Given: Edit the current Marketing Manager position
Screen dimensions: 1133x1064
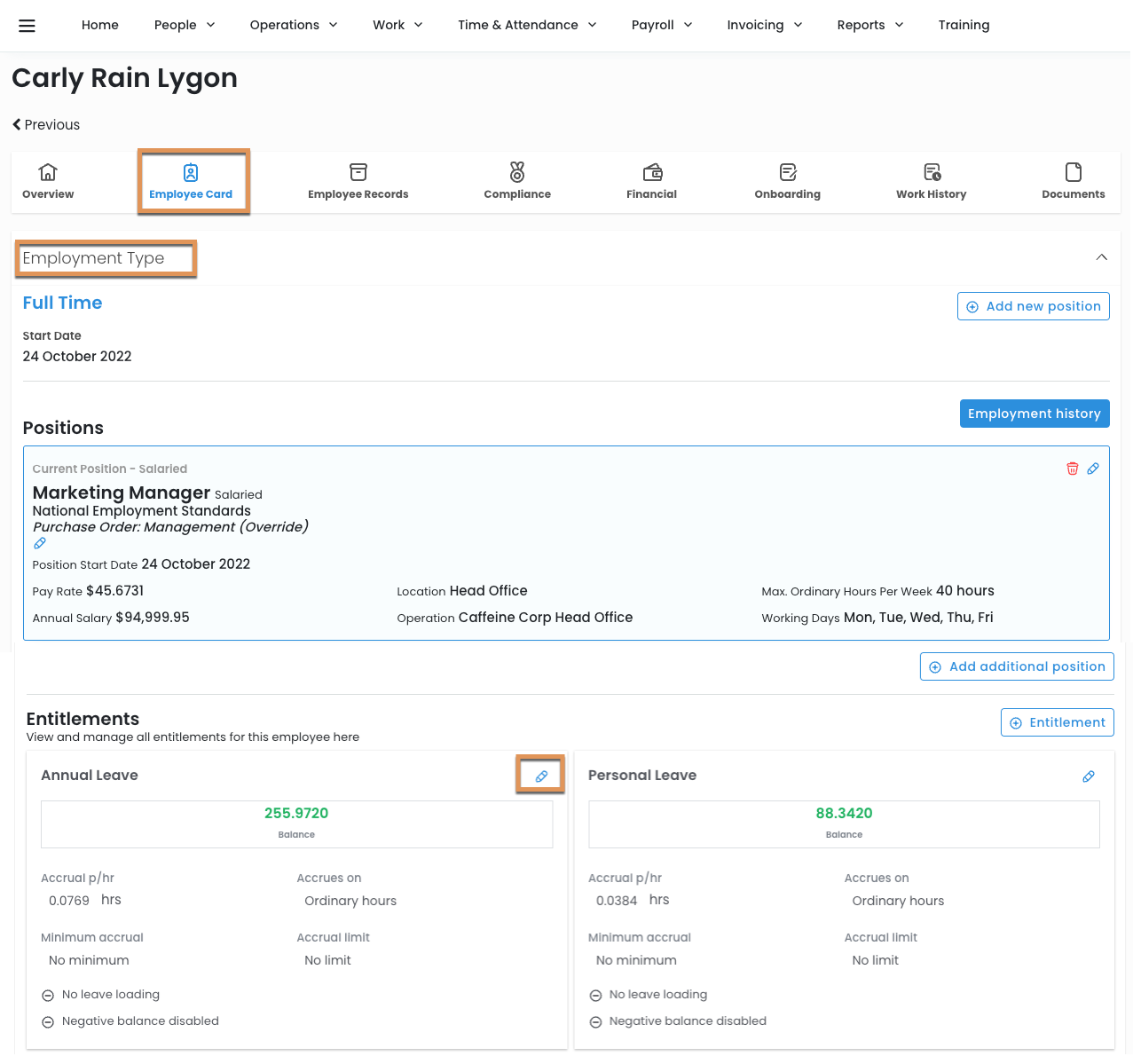Looking at the screenshot, I should [x=1093, y=469].
